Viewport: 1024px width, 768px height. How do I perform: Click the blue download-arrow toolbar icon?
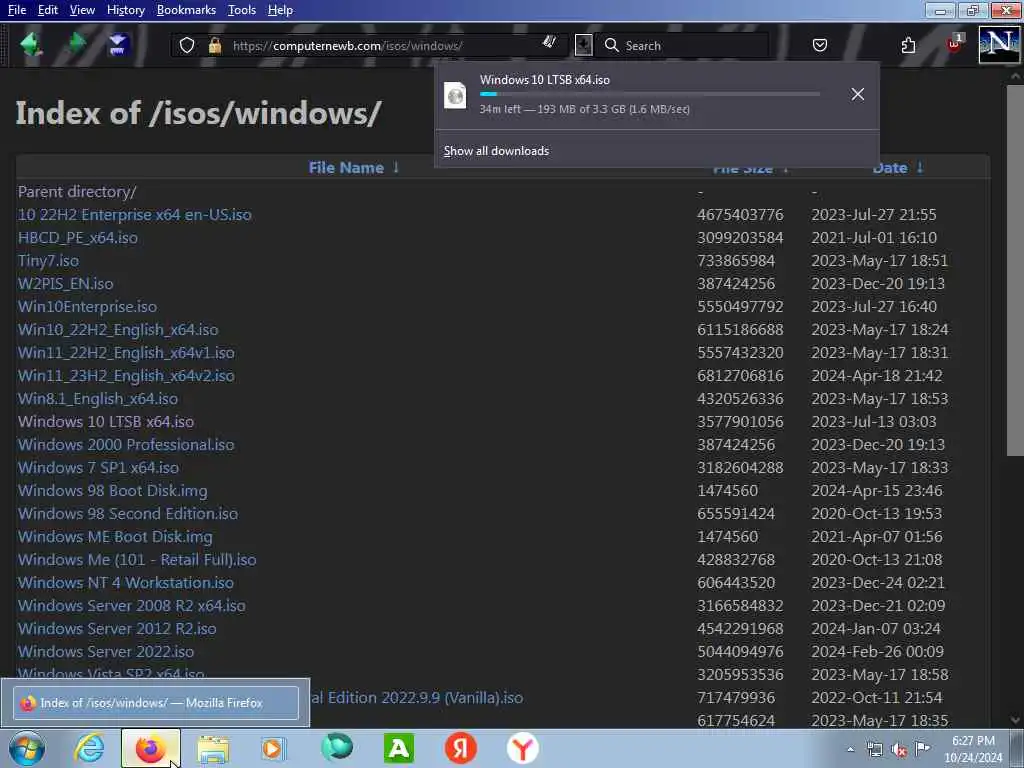(x=118, y=45)
